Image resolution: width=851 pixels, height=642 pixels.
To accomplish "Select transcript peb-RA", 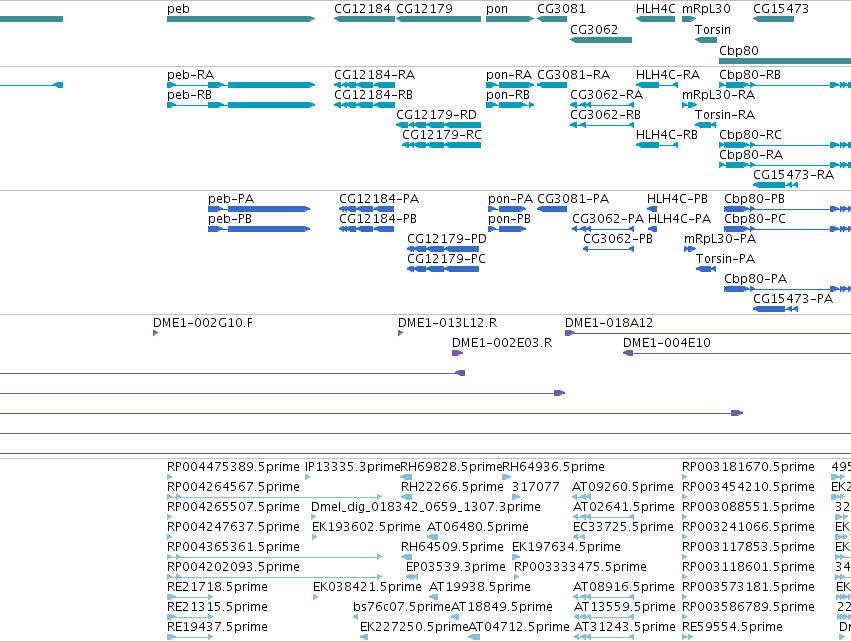I will coord(241,85).
